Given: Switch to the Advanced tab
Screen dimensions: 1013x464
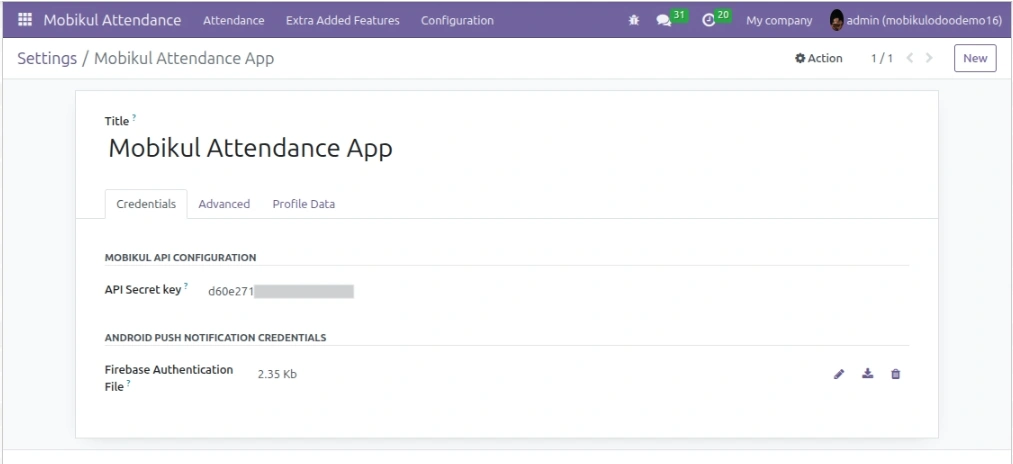Looking at the screenshot, I should tap(224, 204).
